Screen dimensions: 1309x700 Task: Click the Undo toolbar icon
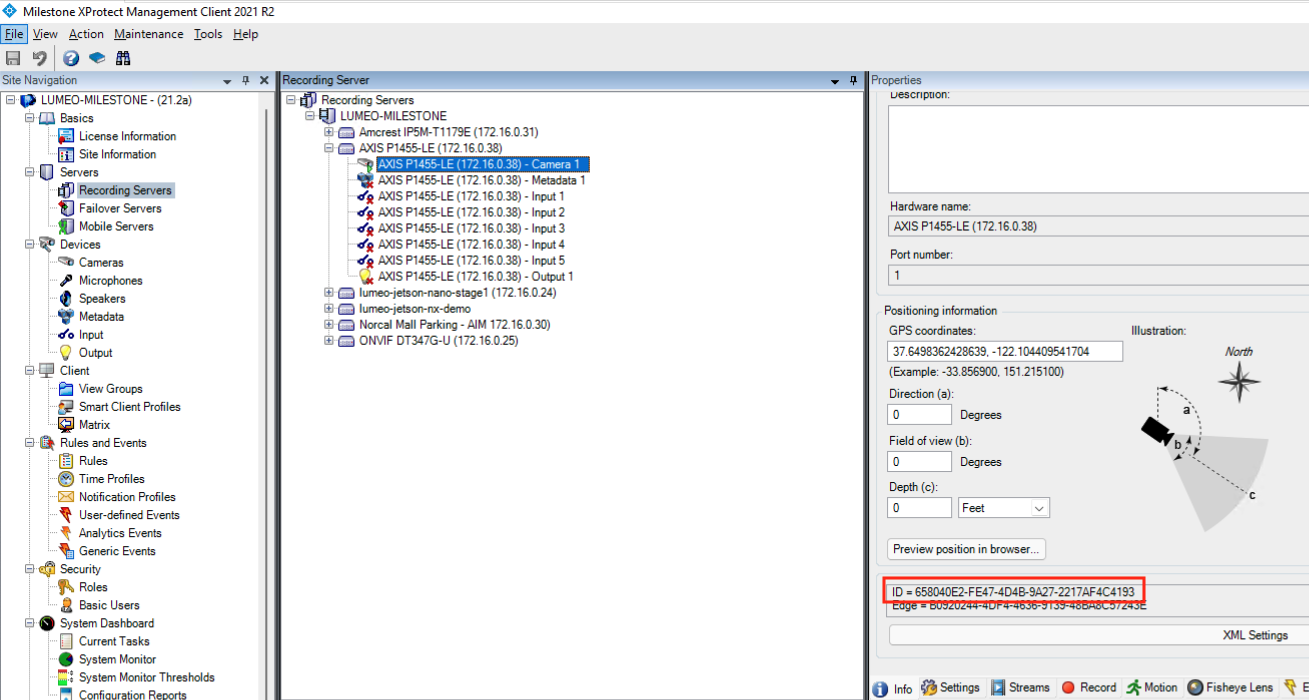pos(39,58)
